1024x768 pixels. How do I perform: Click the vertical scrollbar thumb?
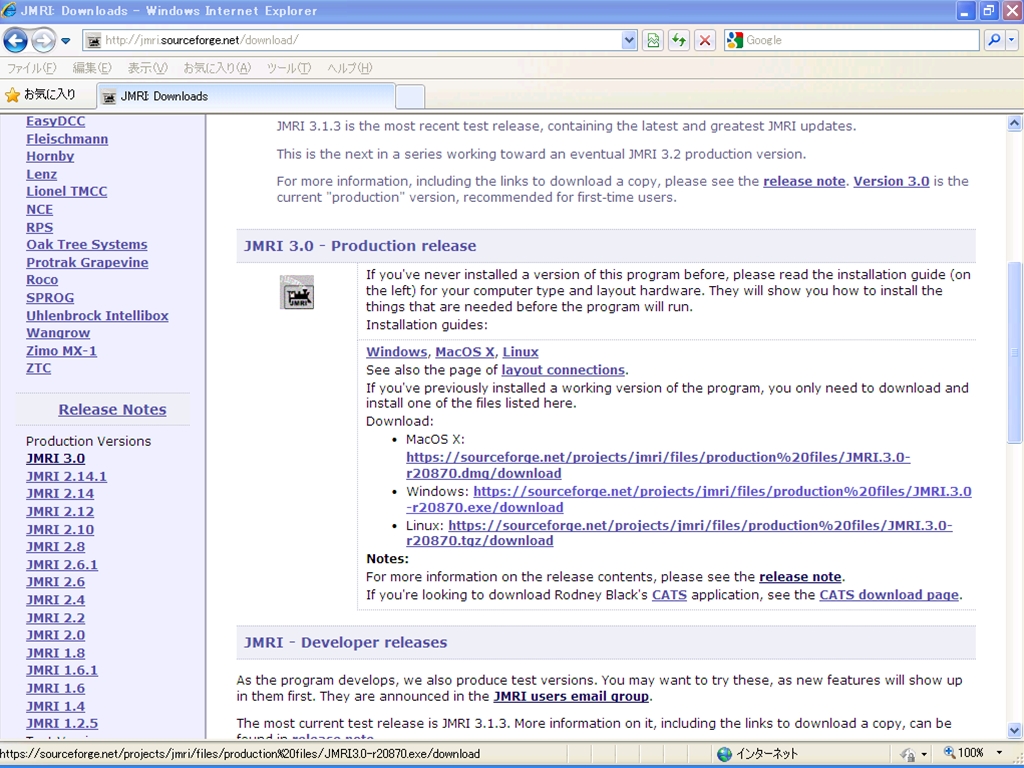1014,353
